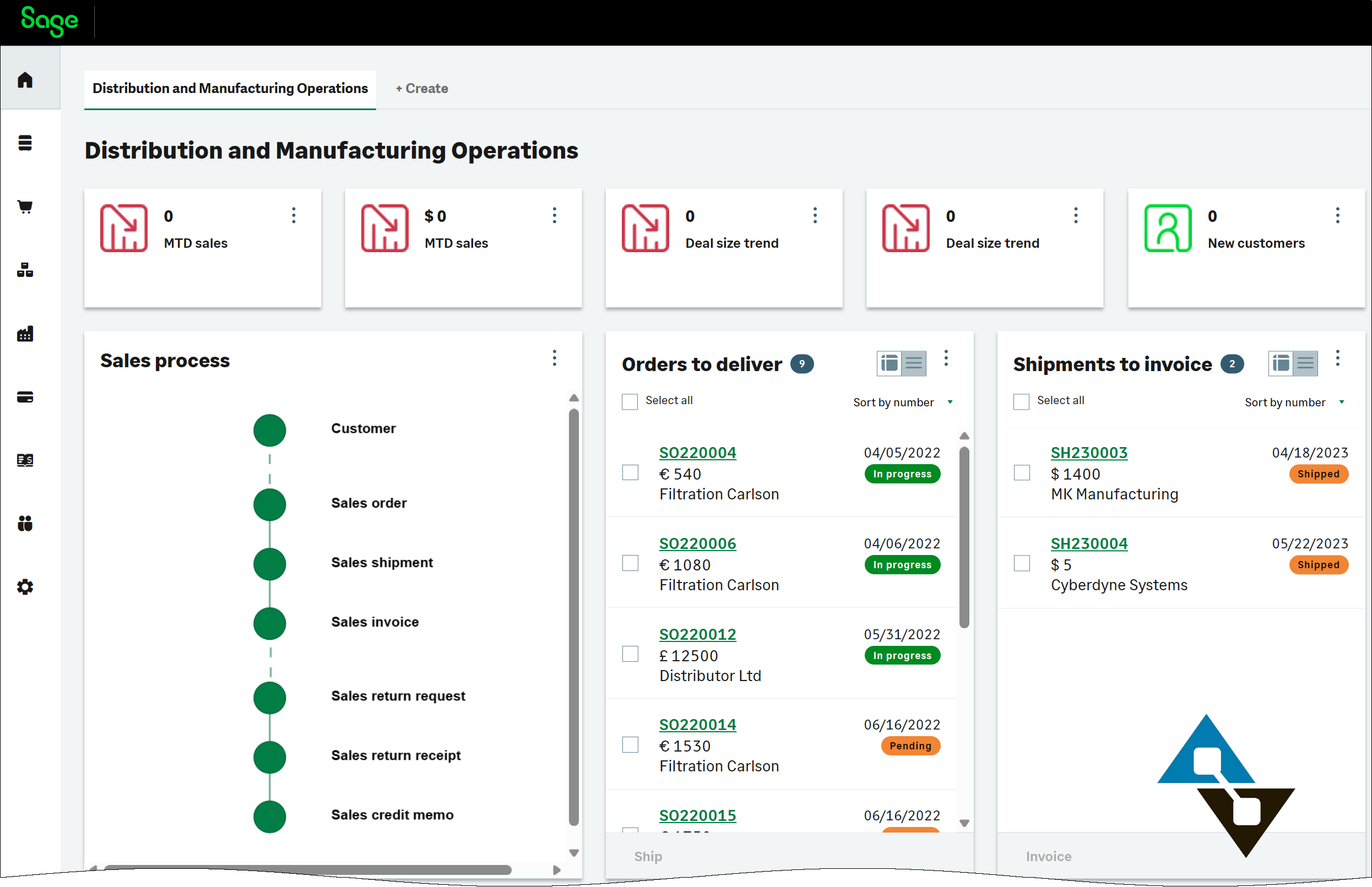The width and height of the screenshot is (1372, 887).
Task: Click the Customer step circle
Action: 270,430
